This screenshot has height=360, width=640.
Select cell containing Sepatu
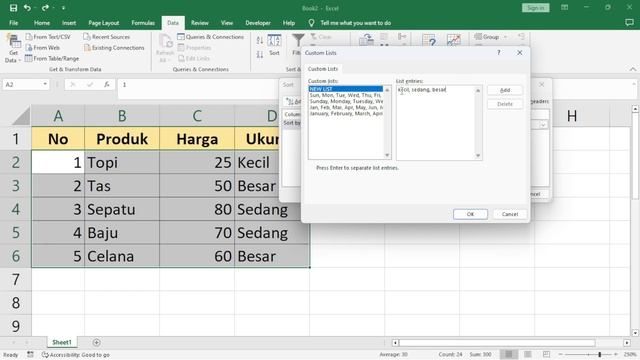coord(122,209)
